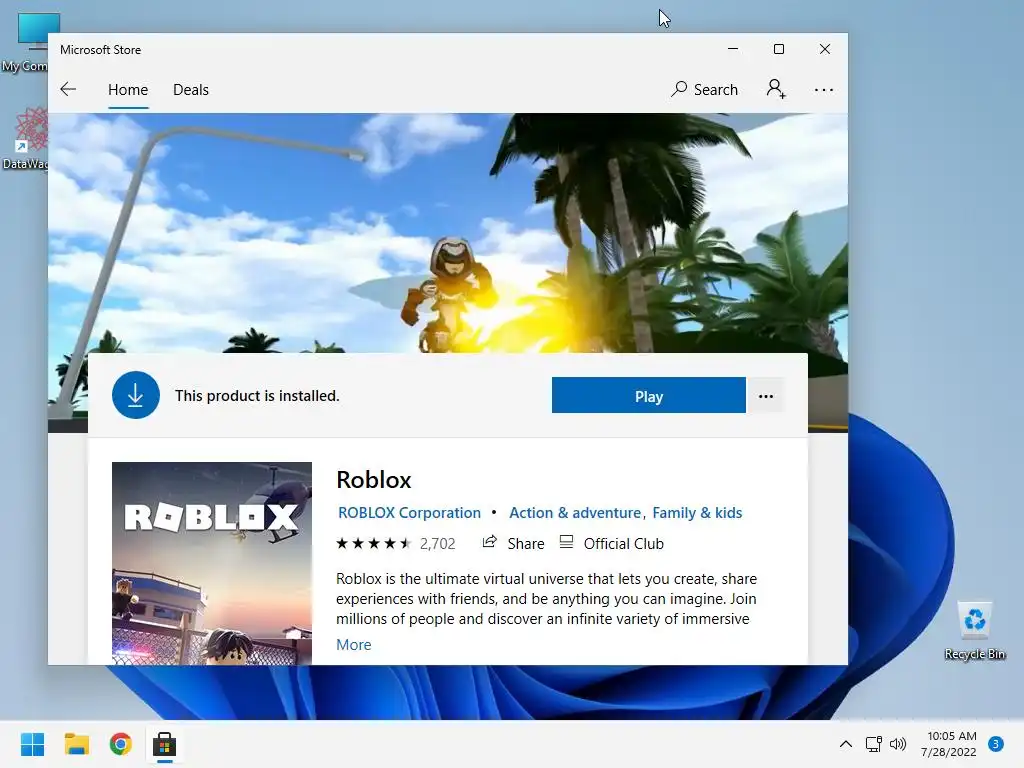Select the My Computer desktop icon
1024x768 pixels.
click(25, 43)
